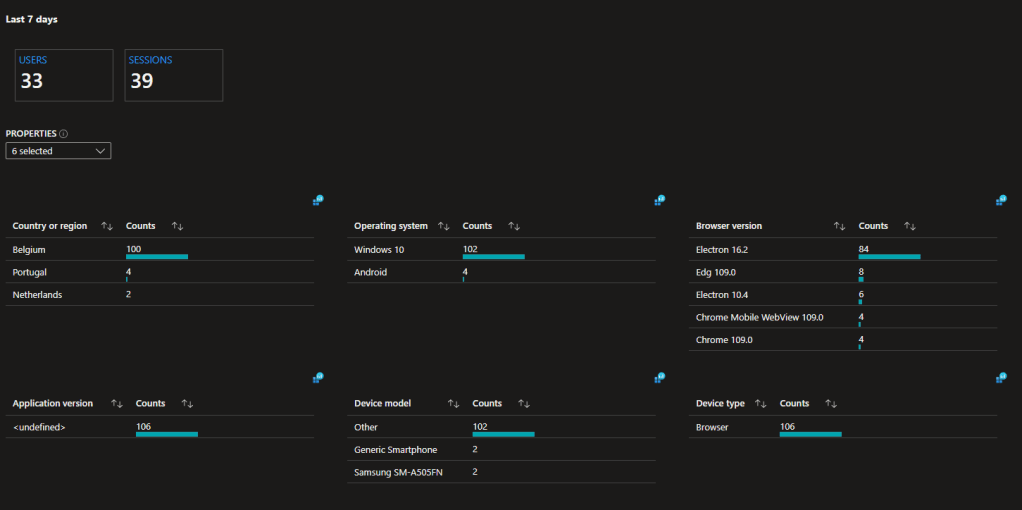Sort by the Country or region column
The width and height of the screenshot is (1022, 510).
click(107, 226)
